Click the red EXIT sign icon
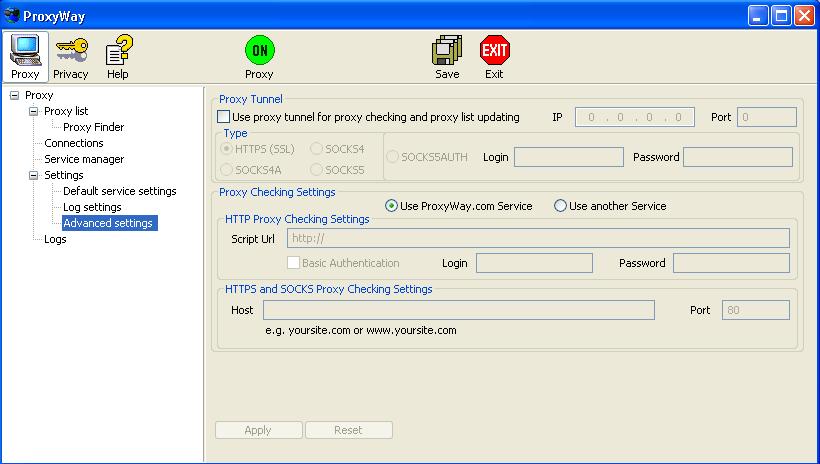Screen dimensions: 820x464 pyautogui.click(x=494, y=56)
